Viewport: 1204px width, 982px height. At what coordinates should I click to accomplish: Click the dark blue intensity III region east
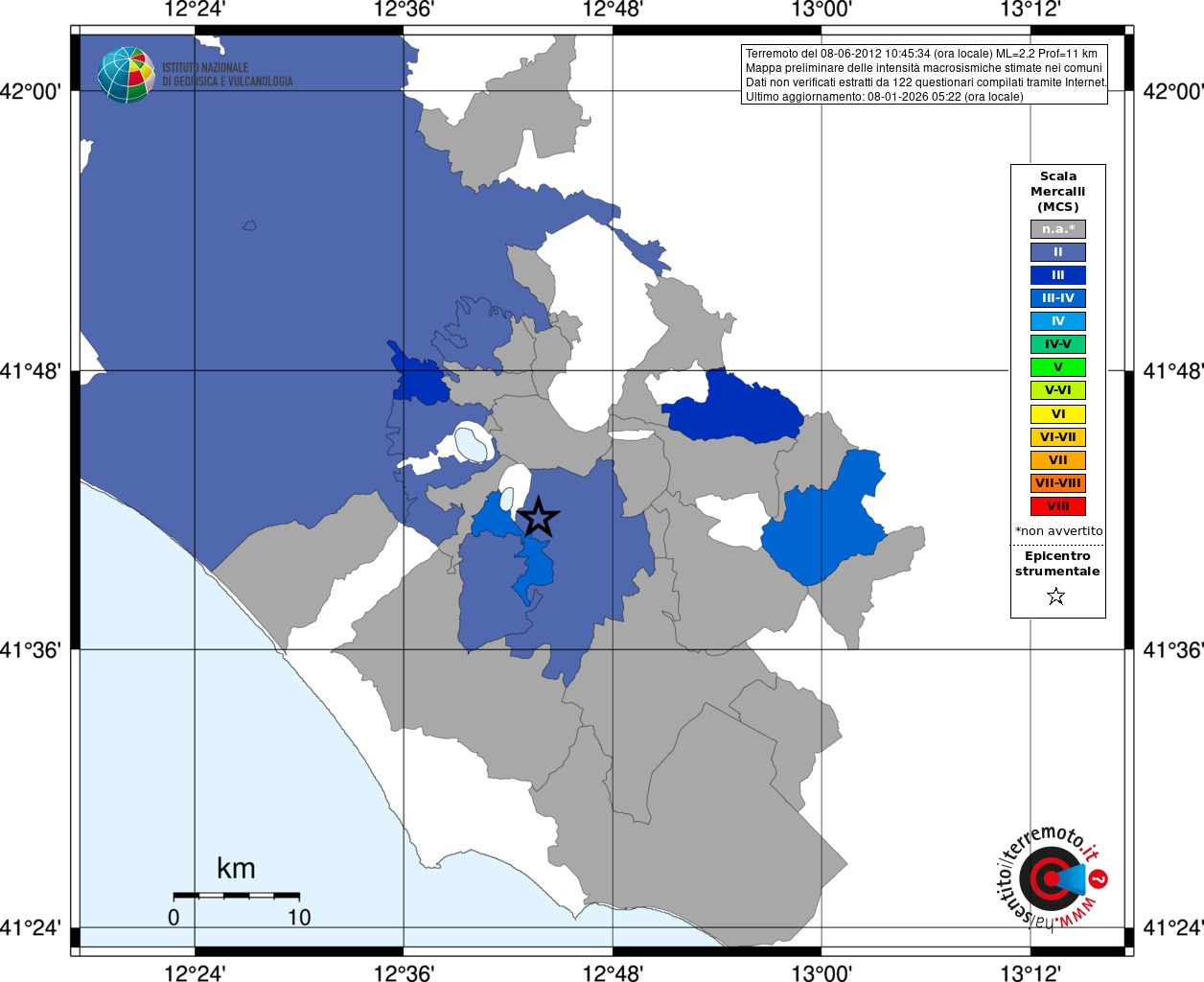734,408
